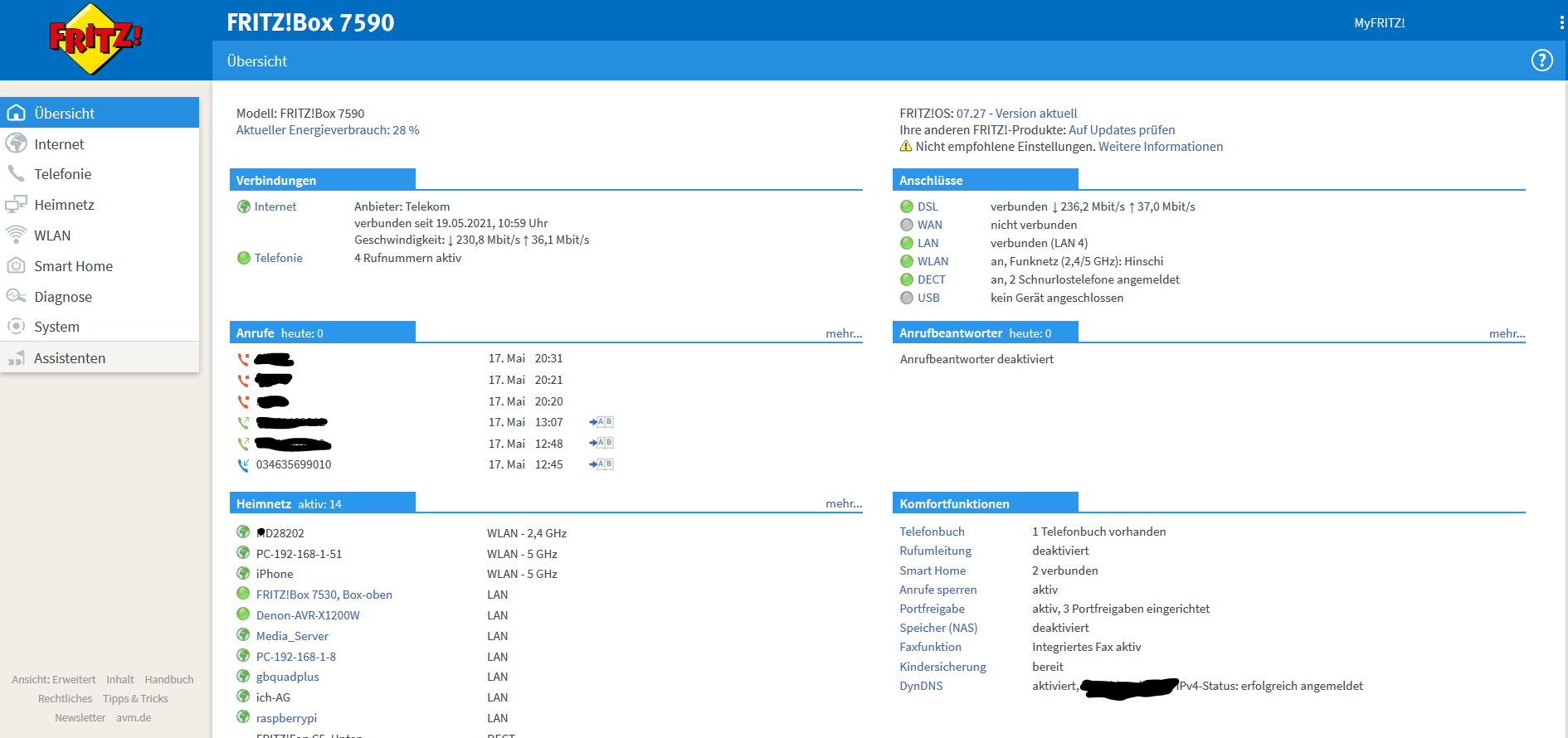The width and height of the screenshot is (1568, 738).
Task: Click the Assistenten sidebar icon
Action: coord(16,358)
